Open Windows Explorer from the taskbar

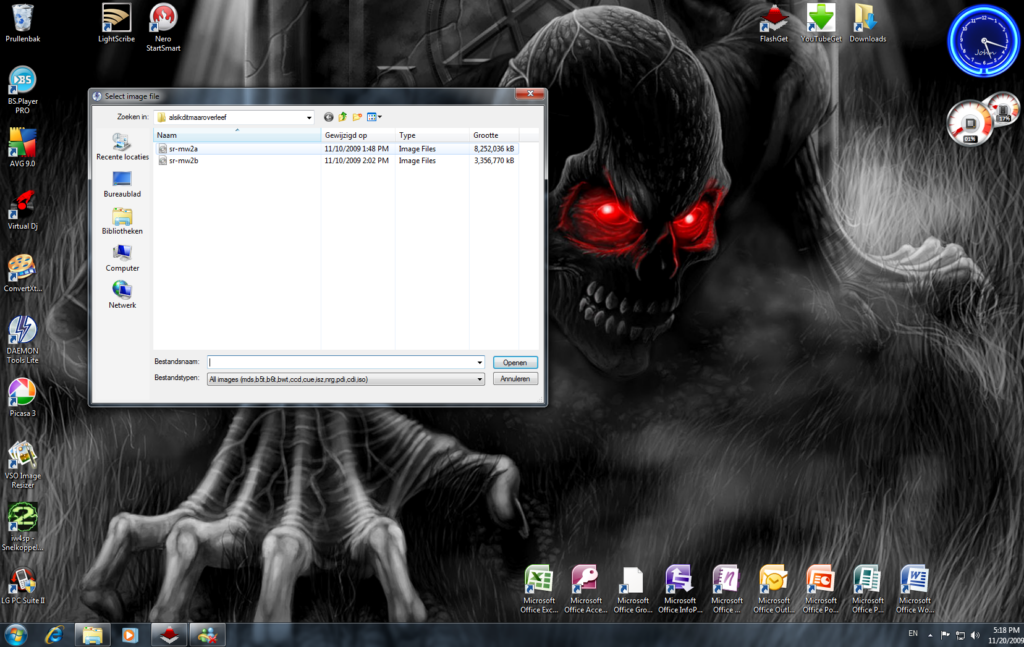point(92,635)
